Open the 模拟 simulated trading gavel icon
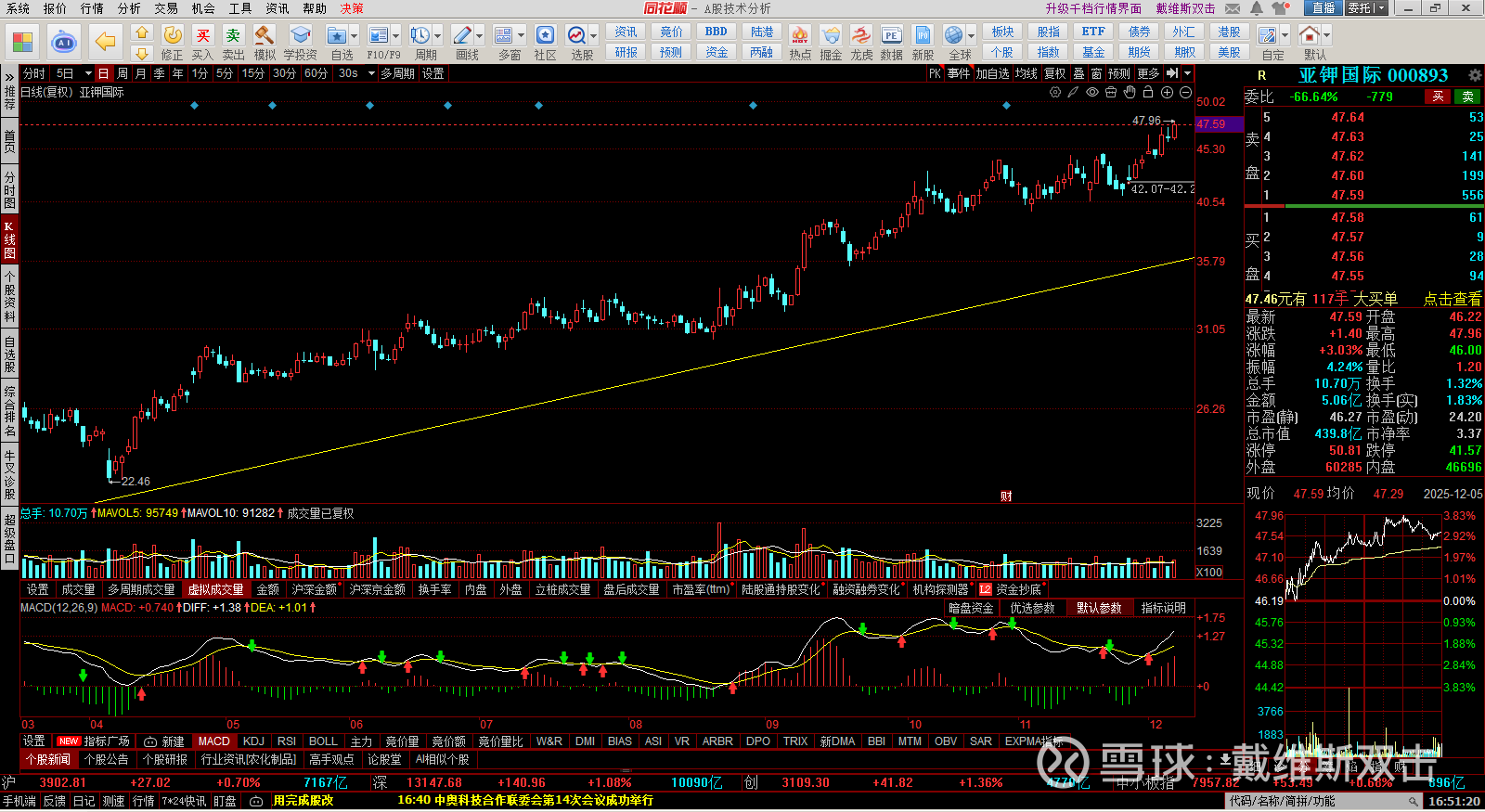1485x812 pixels. 265,36
